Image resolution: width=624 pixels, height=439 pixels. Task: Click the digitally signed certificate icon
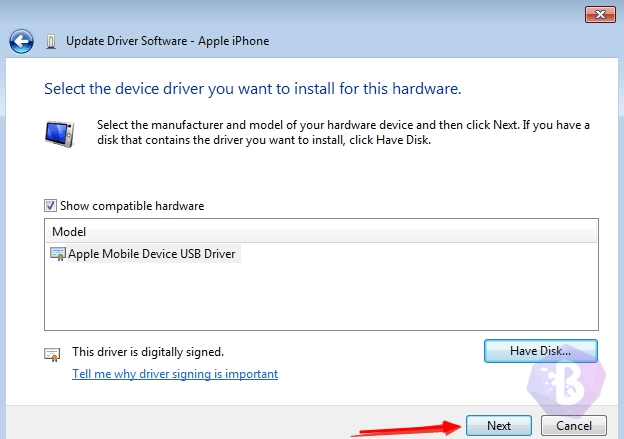pyautogui.click(x=52, y=353)
